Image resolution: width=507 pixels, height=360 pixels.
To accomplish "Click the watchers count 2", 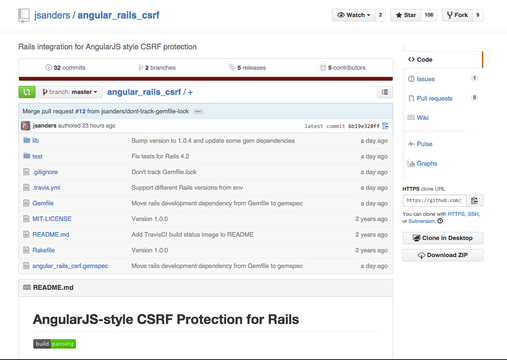I will pos(380,15).
